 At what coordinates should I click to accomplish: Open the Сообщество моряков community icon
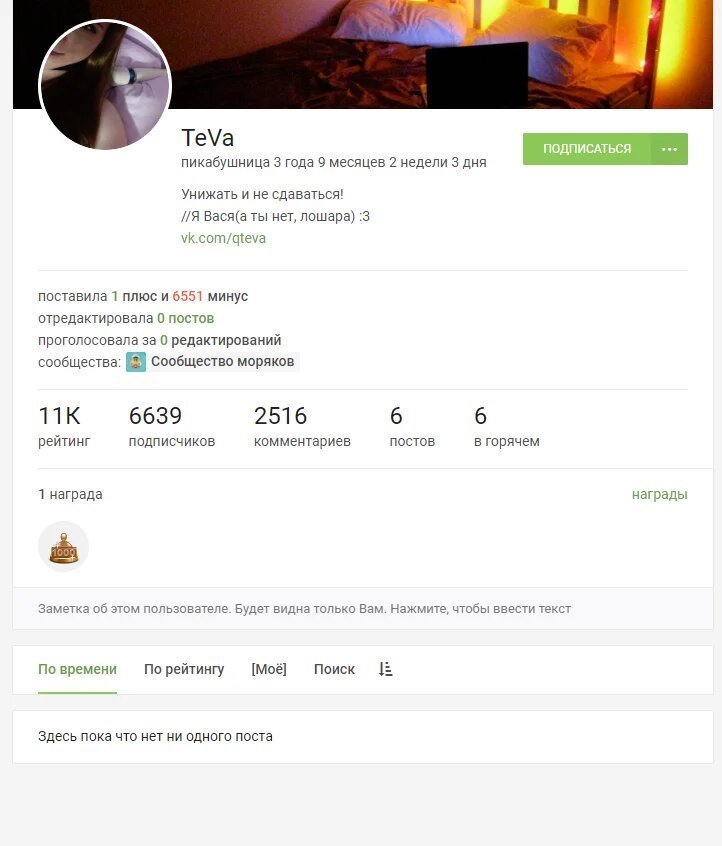(136, 361)
